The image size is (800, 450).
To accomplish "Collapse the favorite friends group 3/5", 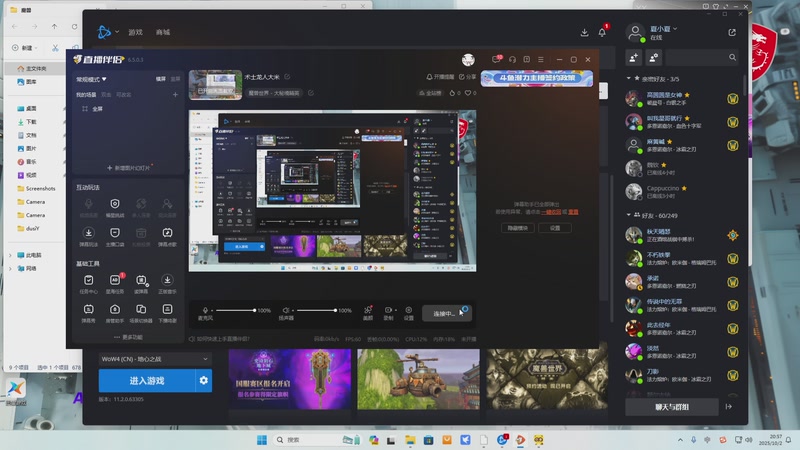I will tap(629, 79).
